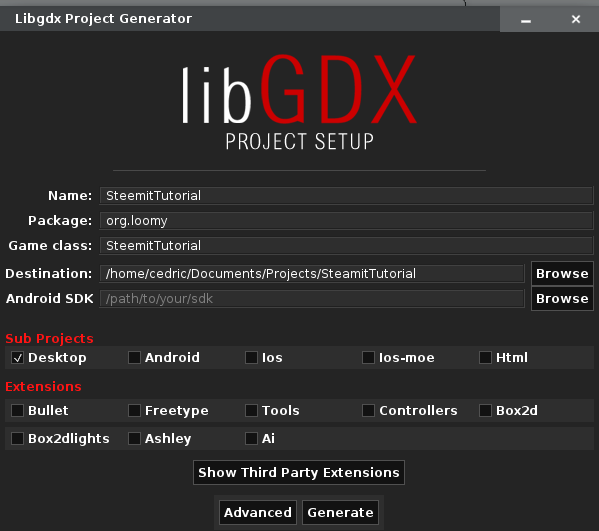Focus the Package field with org.loomy

(346, 221)
